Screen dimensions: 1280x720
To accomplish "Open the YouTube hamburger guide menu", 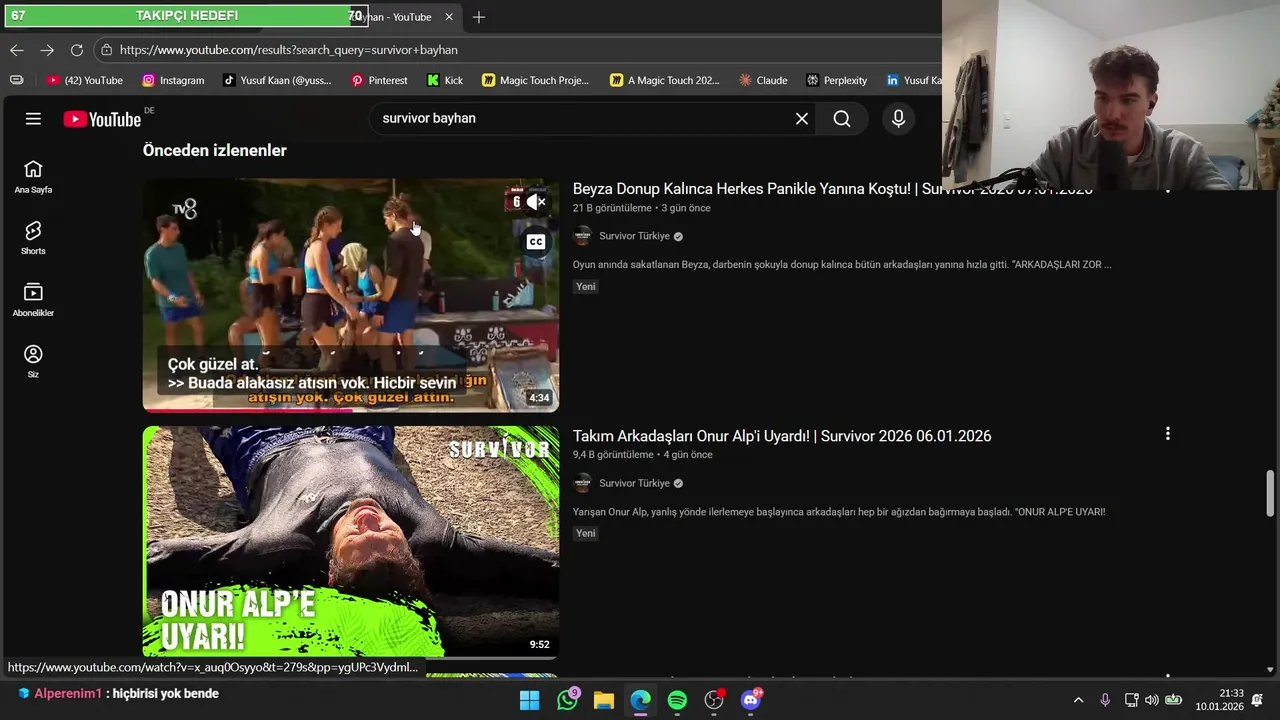I will [x=33, y=119].
